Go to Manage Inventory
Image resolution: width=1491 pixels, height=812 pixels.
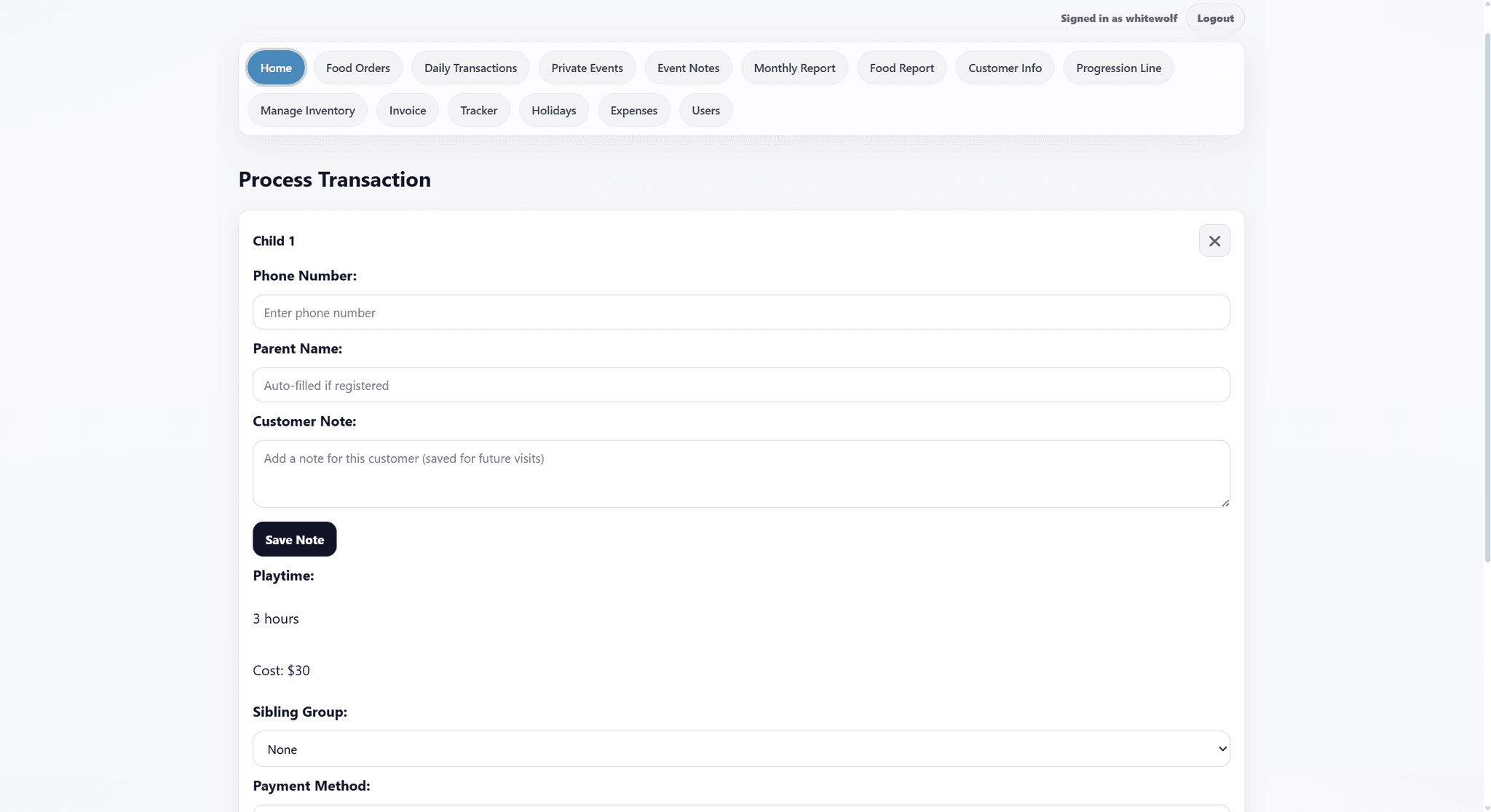click(x=307, y=110)
